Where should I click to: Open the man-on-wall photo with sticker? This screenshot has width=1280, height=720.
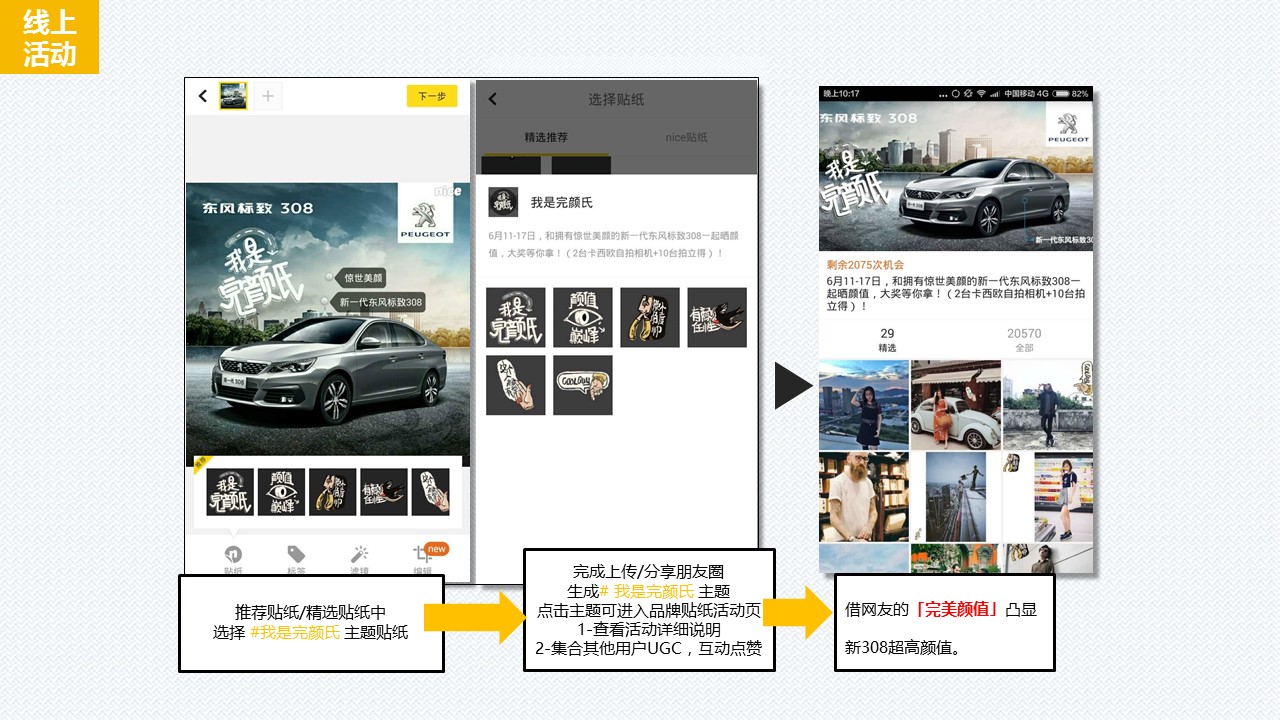coord(1048,405)
